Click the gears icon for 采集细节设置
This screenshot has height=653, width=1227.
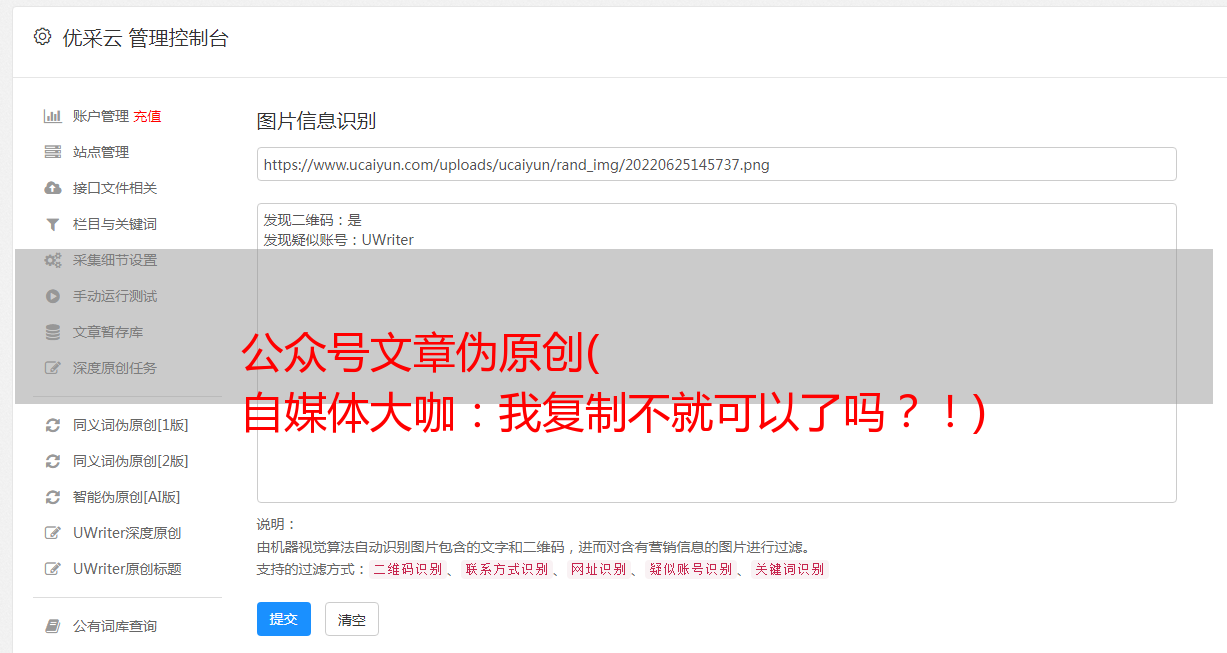53,260
